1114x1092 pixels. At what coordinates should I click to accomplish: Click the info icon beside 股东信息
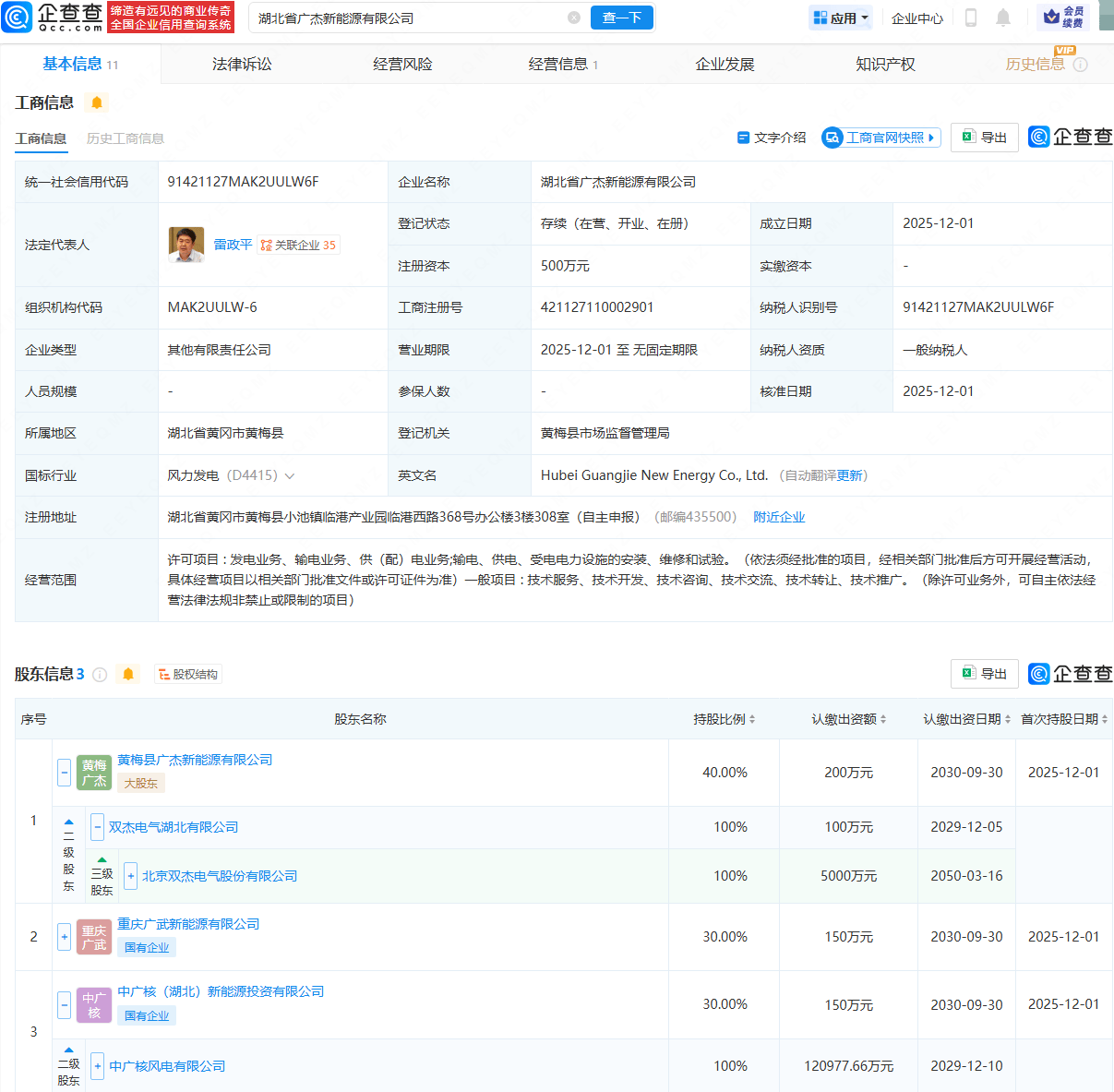[100, 675]
